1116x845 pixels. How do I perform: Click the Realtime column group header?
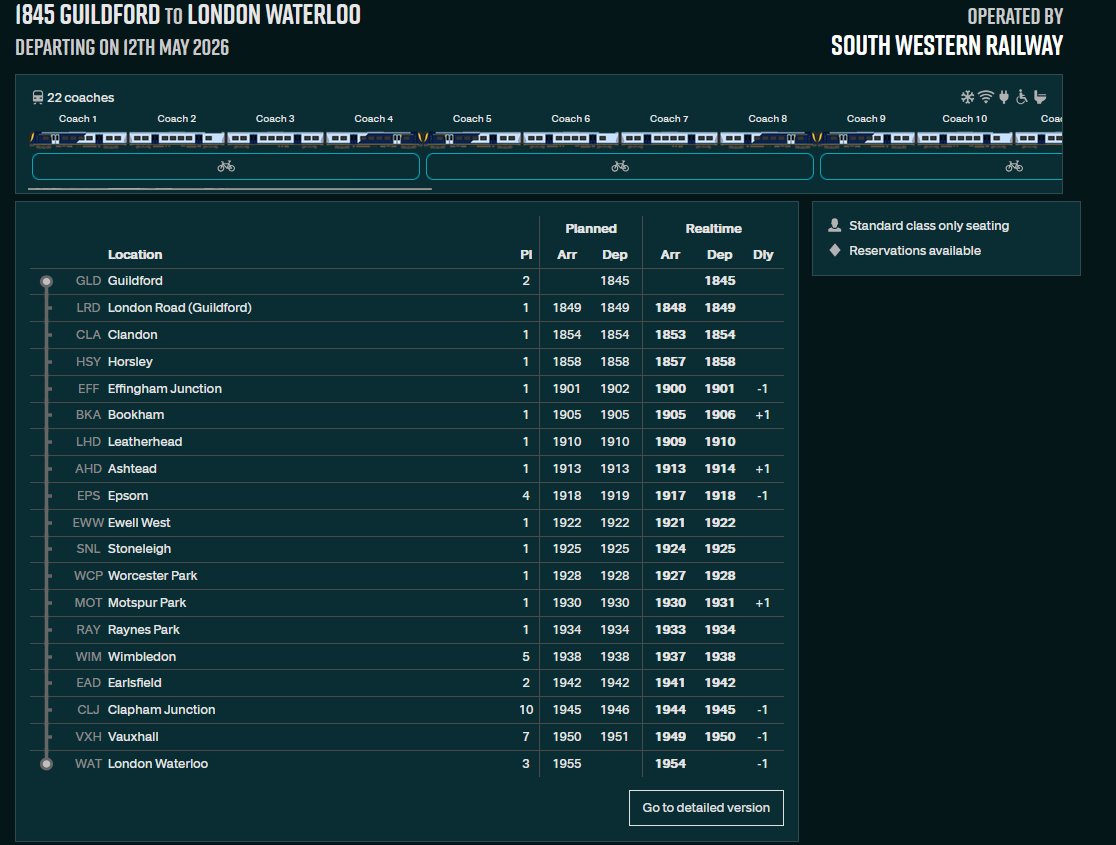(713, 229)
